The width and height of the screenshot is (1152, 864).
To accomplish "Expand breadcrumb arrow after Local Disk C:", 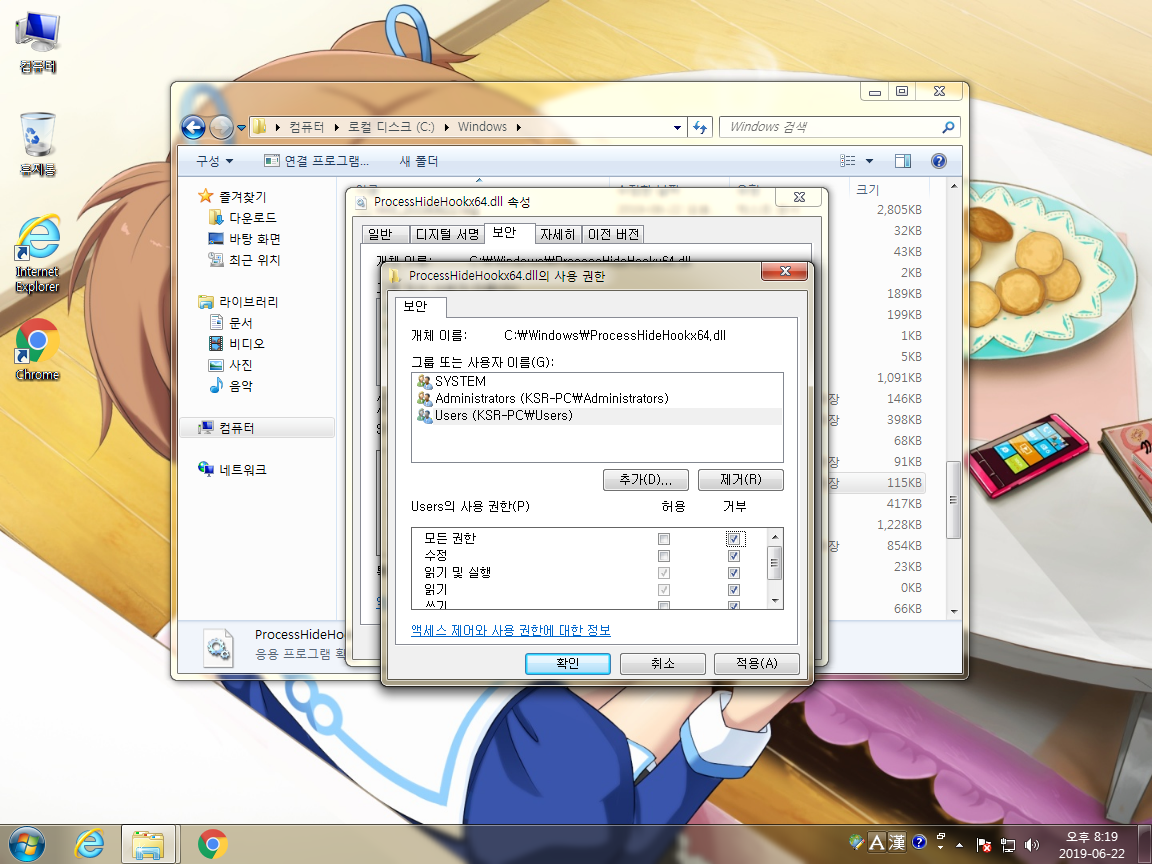I will point(446,127).
